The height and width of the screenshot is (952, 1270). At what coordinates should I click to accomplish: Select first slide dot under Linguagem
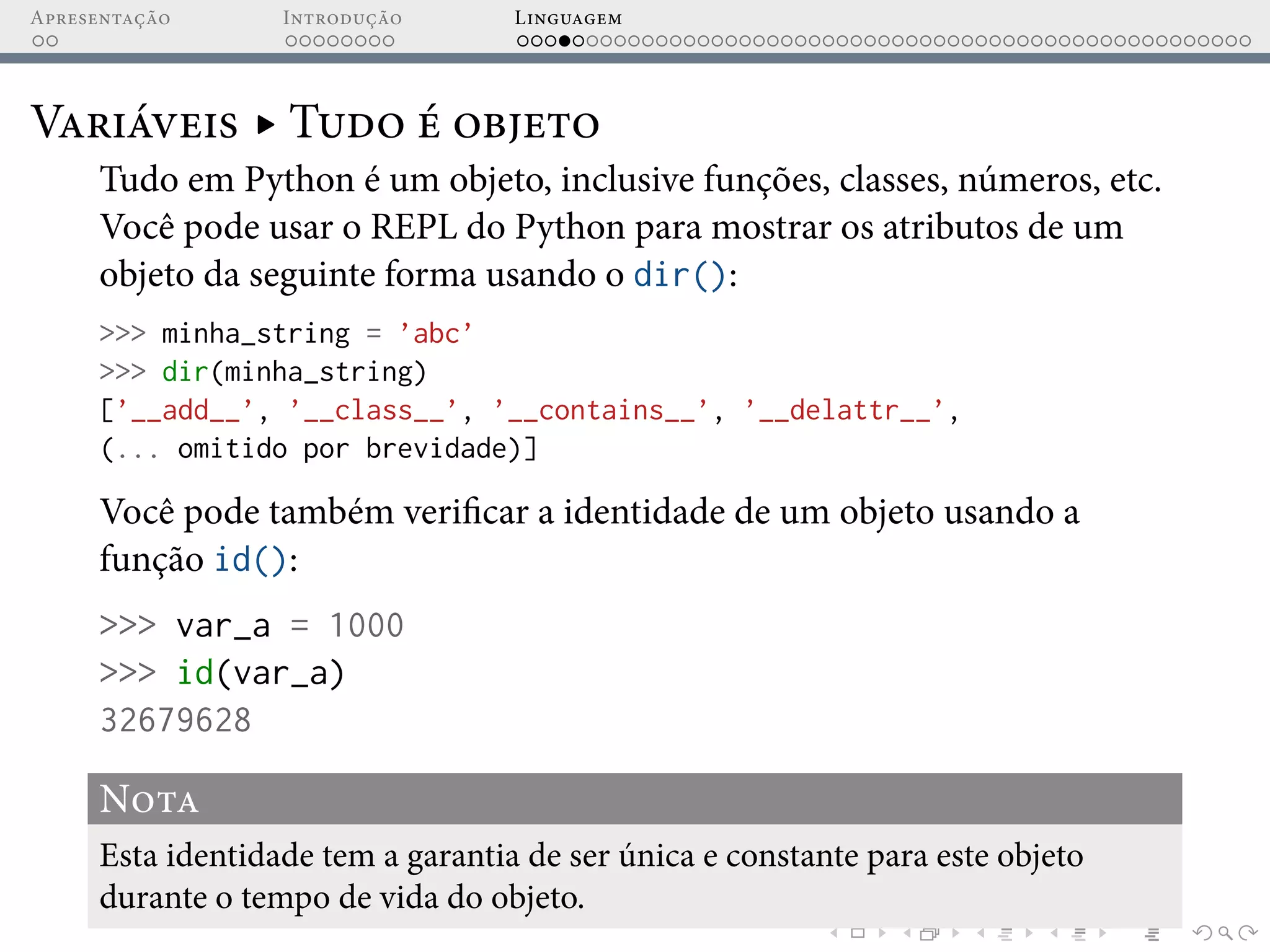(523, 41)
